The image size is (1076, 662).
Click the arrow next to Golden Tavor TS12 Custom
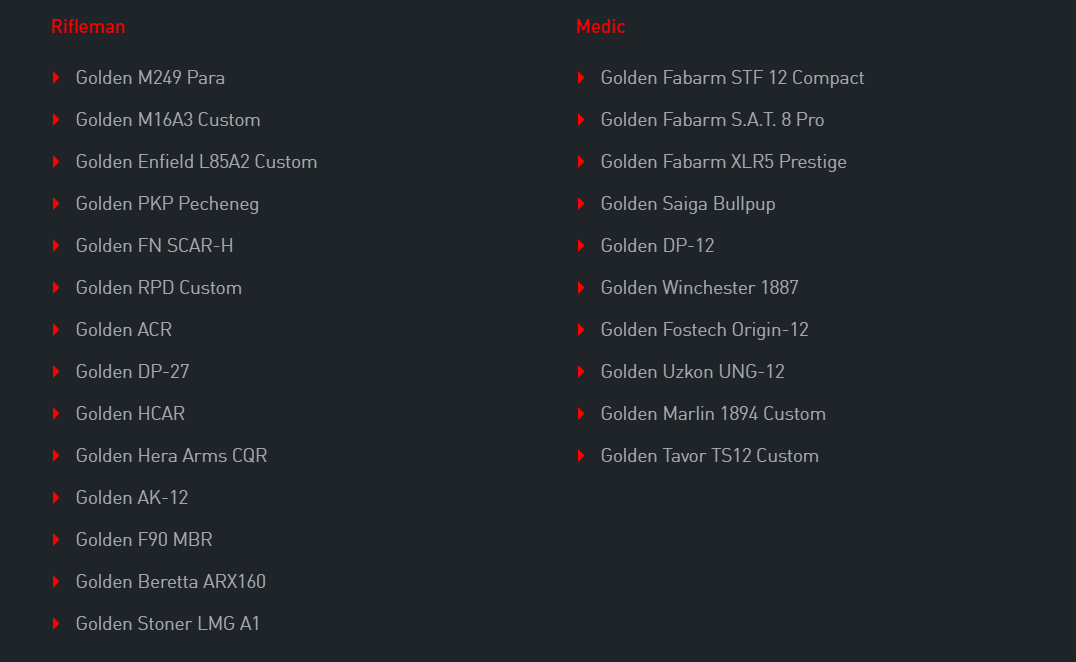pyautogui.click(x=581, y=456)
